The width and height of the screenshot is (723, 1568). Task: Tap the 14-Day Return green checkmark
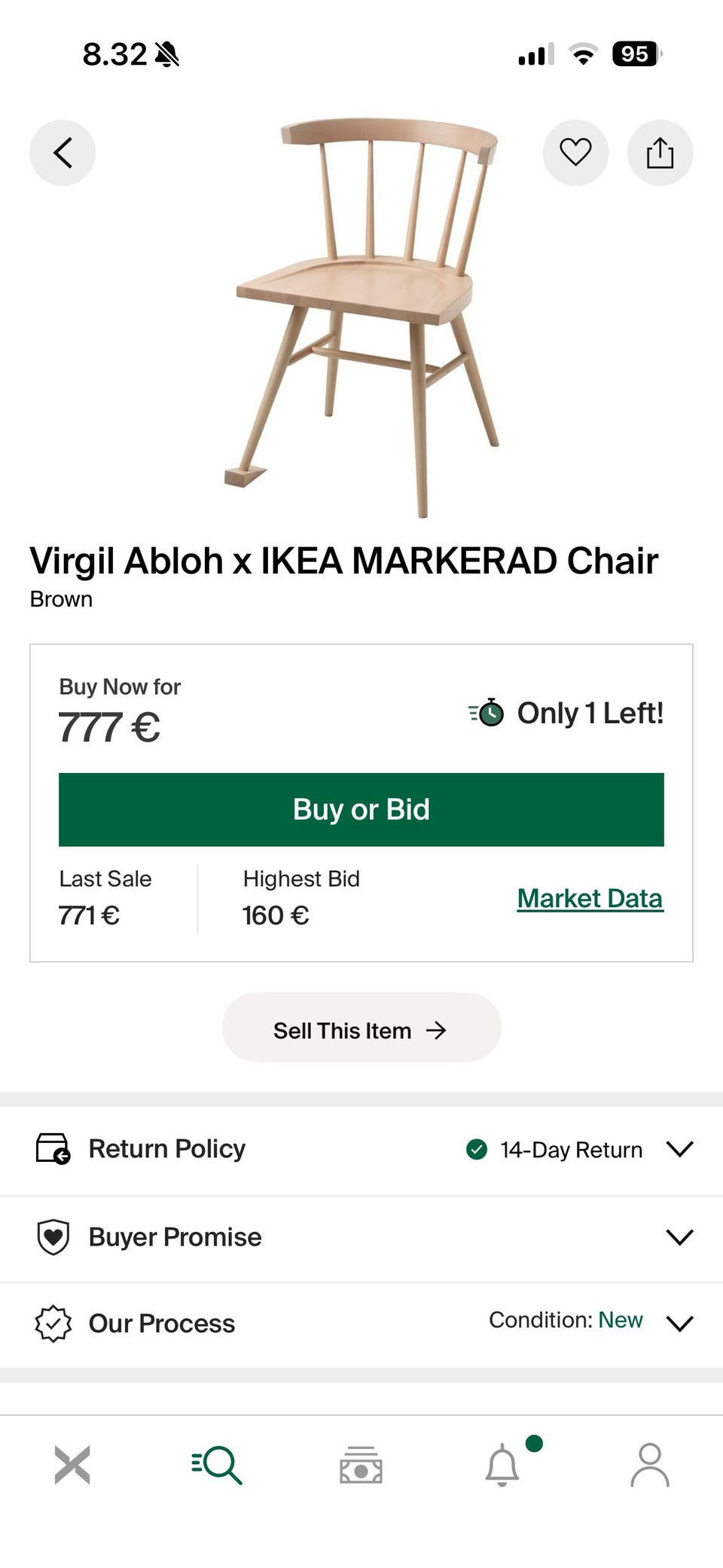476,1149
